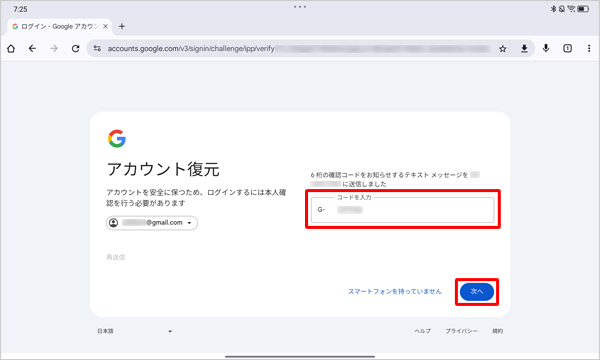
Task: Click the 次へ button
Action: pyautogui.click(x=477, y=292)
